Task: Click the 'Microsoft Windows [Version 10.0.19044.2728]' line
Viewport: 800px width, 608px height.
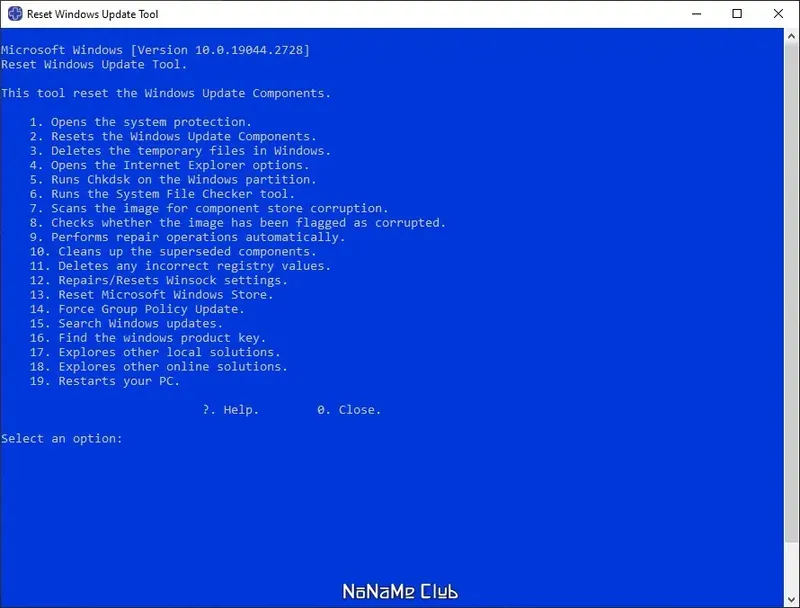Action: [x=155, y=50]
